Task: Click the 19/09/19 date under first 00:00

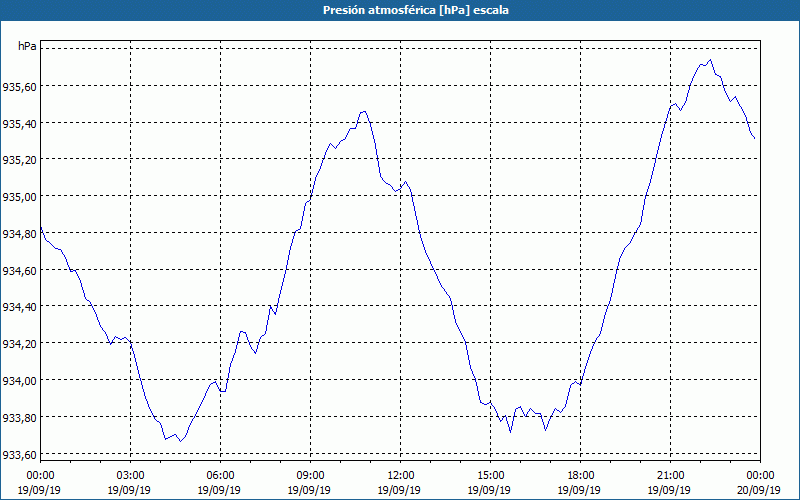Action: 39,490
